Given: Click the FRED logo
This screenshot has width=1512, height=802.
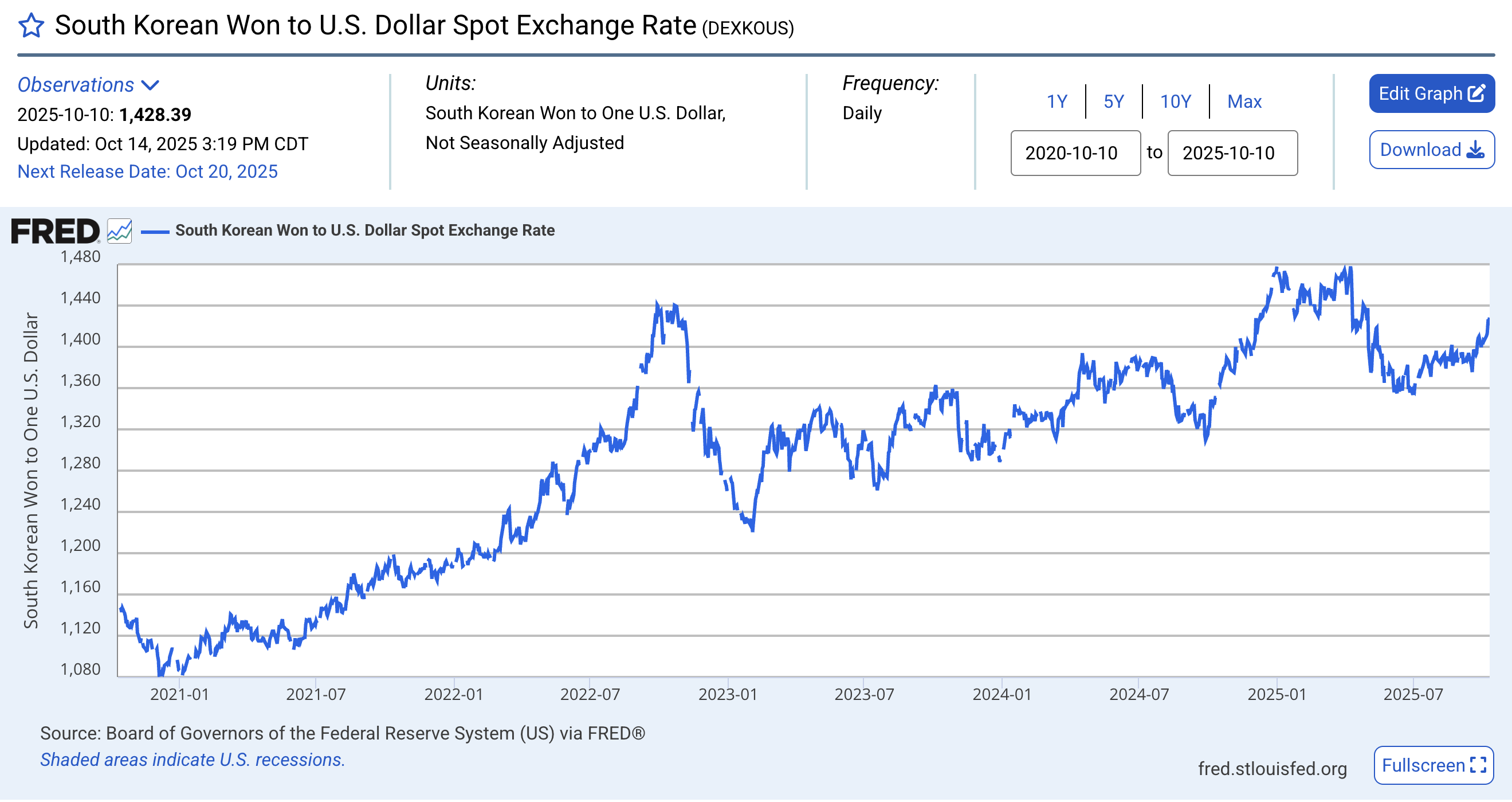Looking at the screenshot, I should point(55,232).
